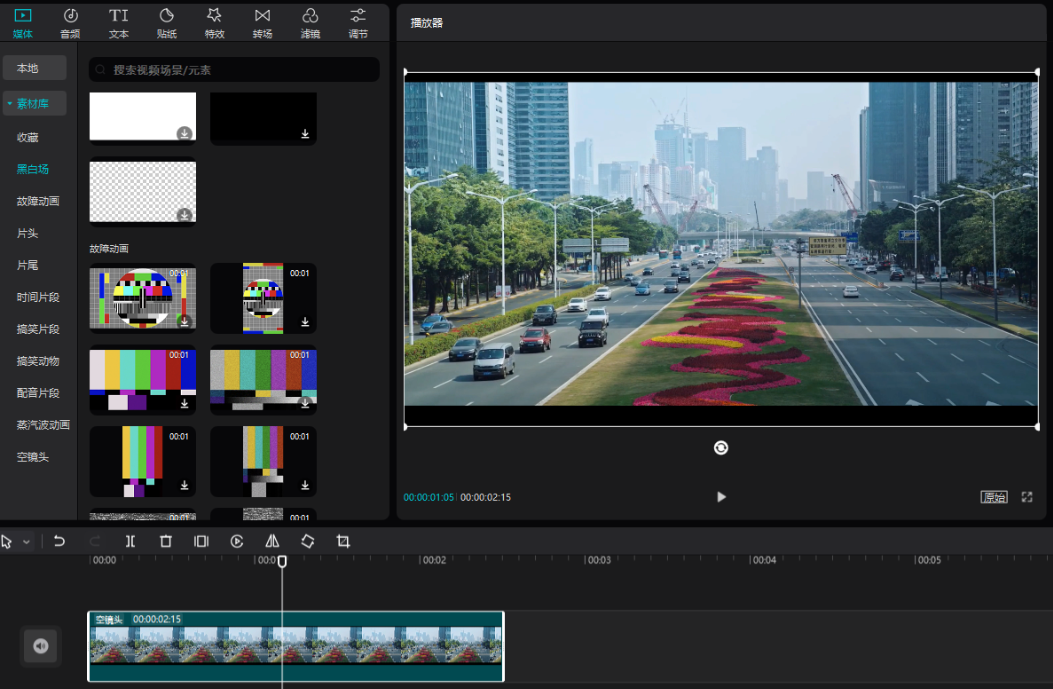Click the freeze frame icon in timeline toolbar
The width and height of the screenshot is (1053, 689).
click(201, 541)
